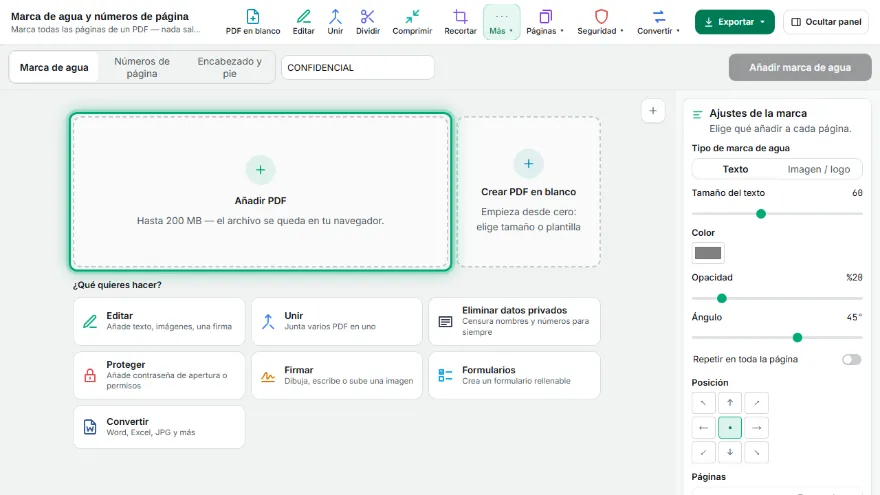The height and width of the screenshot is (495, 880).
Task: Open the Comprimir compress tool
Action: (412, 22)
